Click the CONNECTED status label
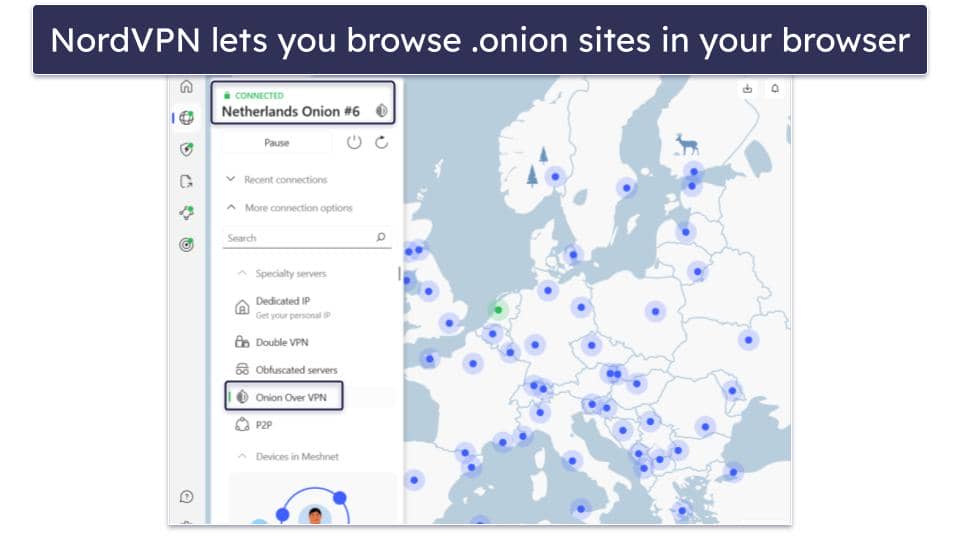The image size is (960, 540). 259,96
